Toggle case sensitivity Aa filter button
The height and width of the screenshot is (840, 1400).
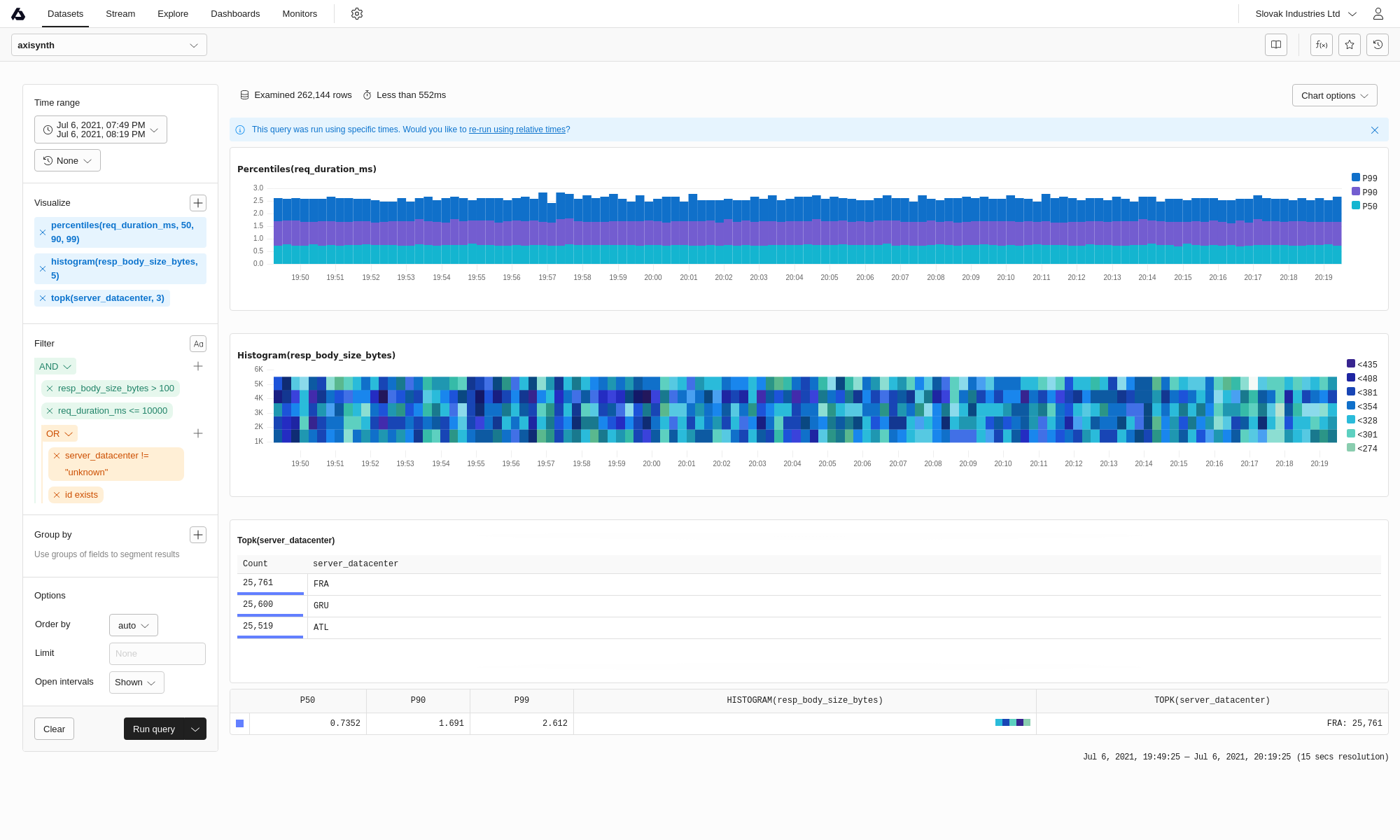coord(198,344)
